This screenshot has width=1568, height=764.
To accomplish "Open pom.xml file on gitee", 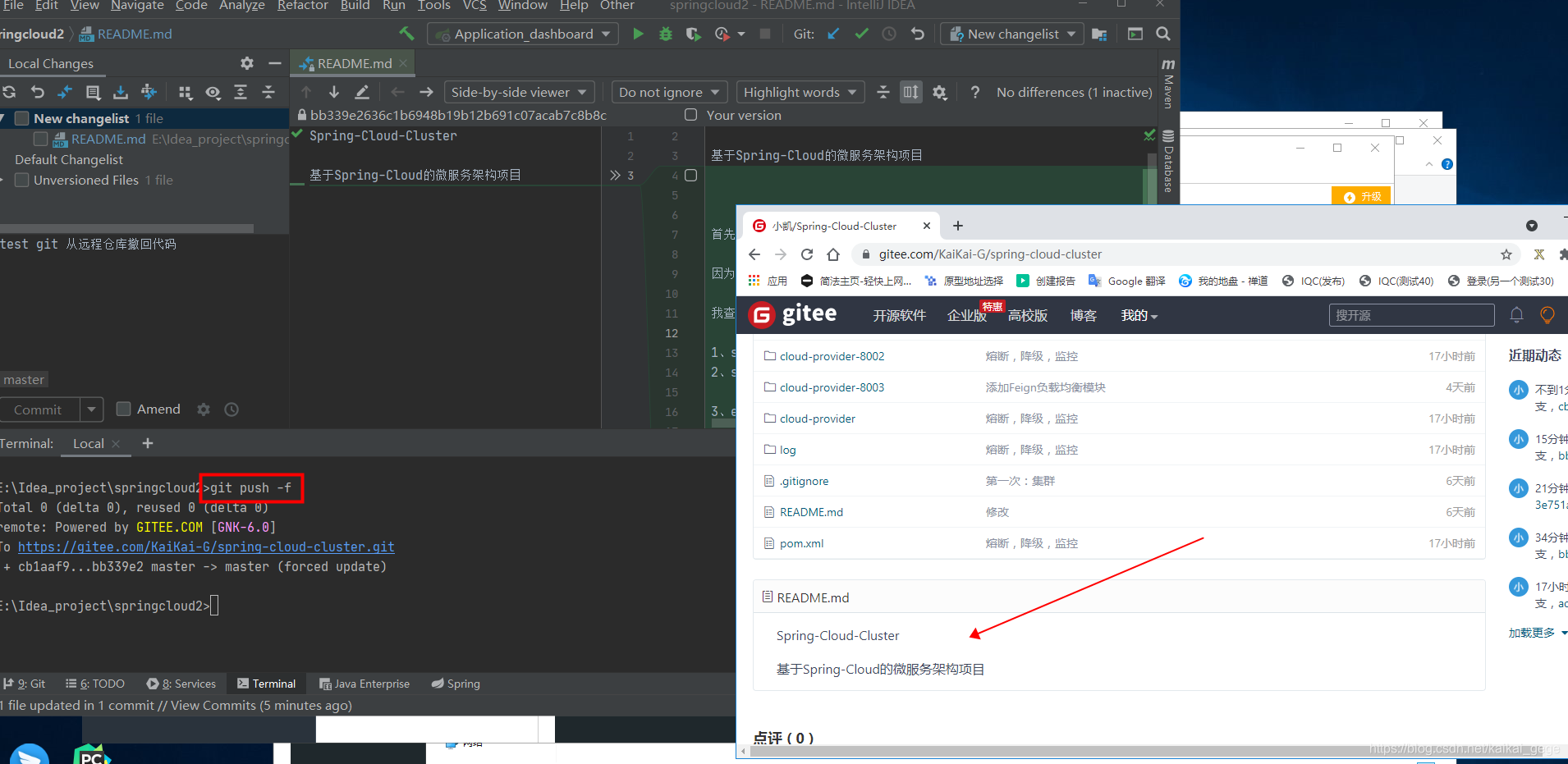I will click(x=801, y=543).
